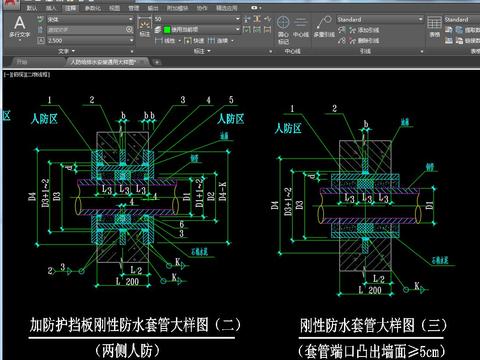Click the dimension break icon
480x360 pixels.
[x=247, y=19]
